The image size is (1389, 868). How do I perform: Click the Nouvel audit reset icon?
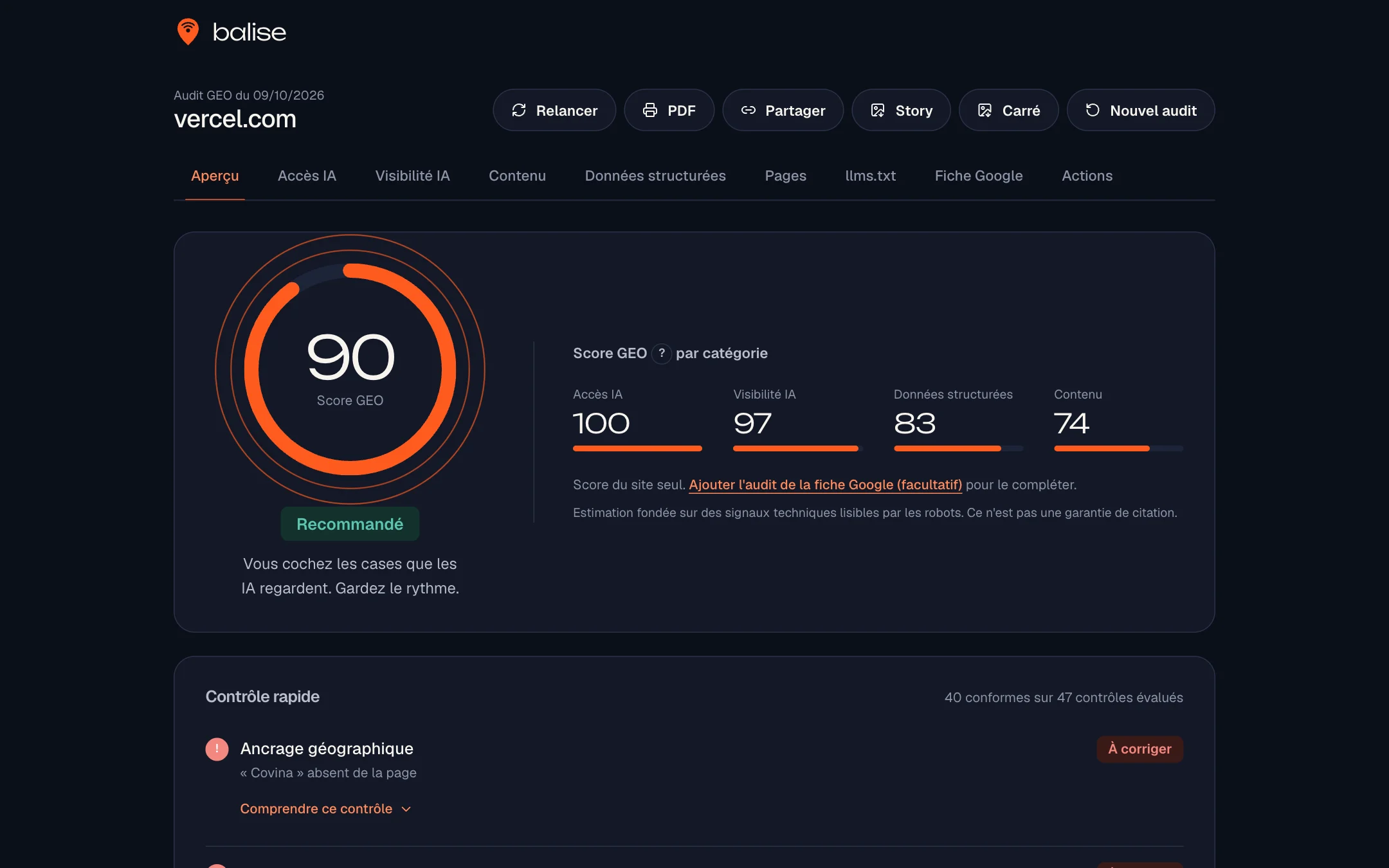[x=1093, y=111]
